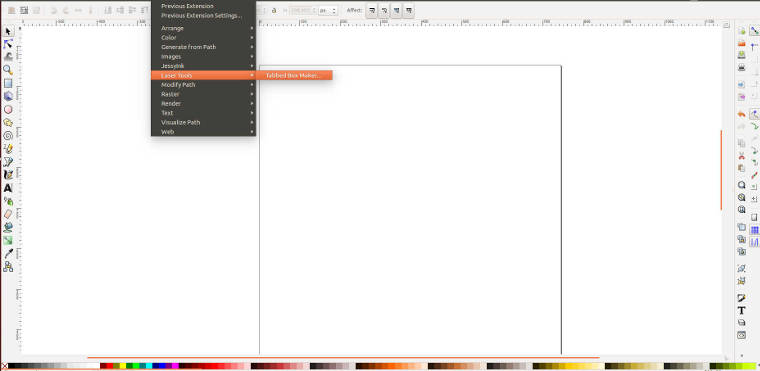This screenshot has width=760, height=371.
Task: Expand the Jessyink submenu
Action: pos(204,66)
